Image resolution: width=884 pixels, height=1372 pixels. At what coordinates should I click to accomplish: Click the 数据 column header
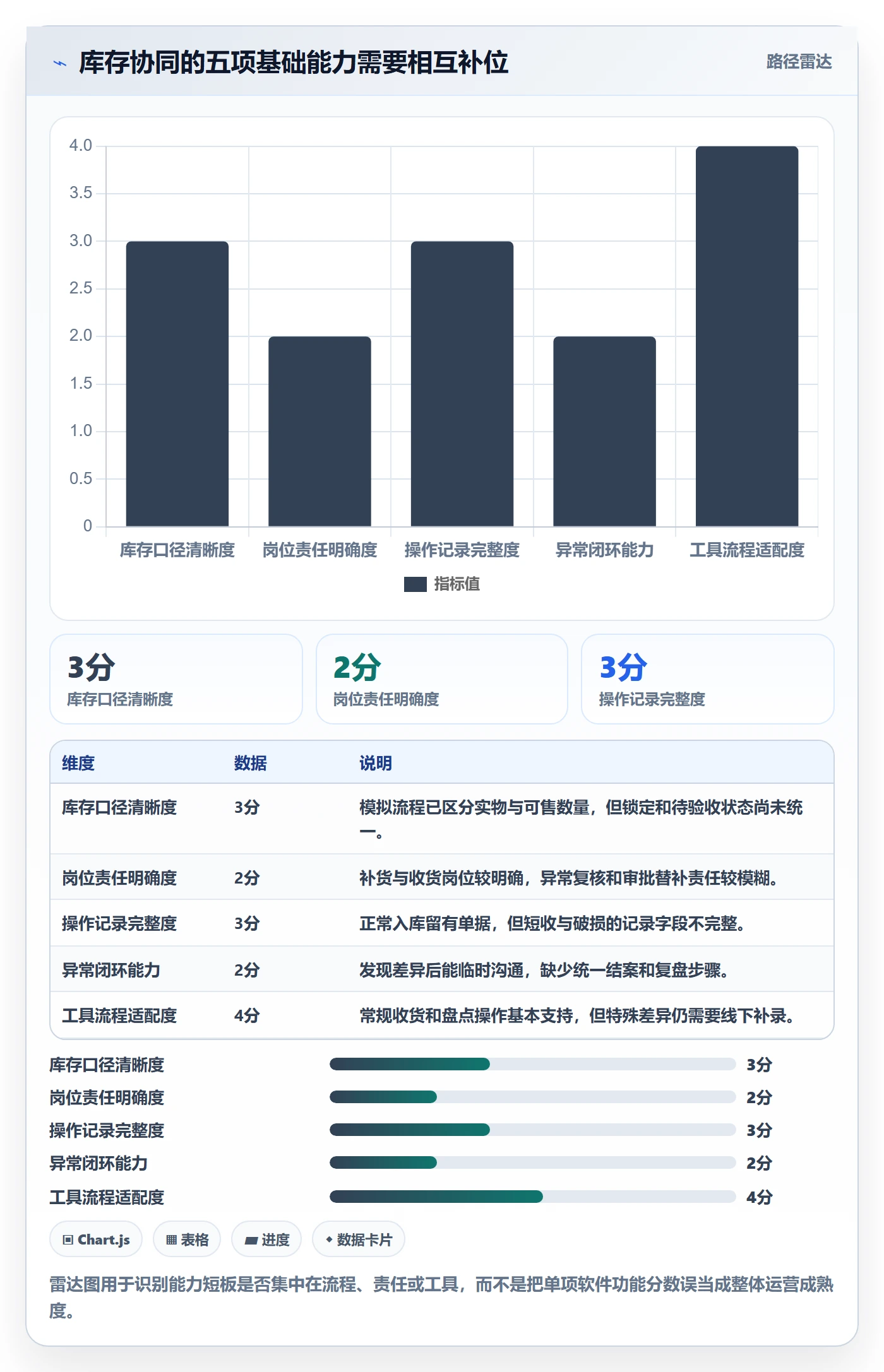pos(250,763)
